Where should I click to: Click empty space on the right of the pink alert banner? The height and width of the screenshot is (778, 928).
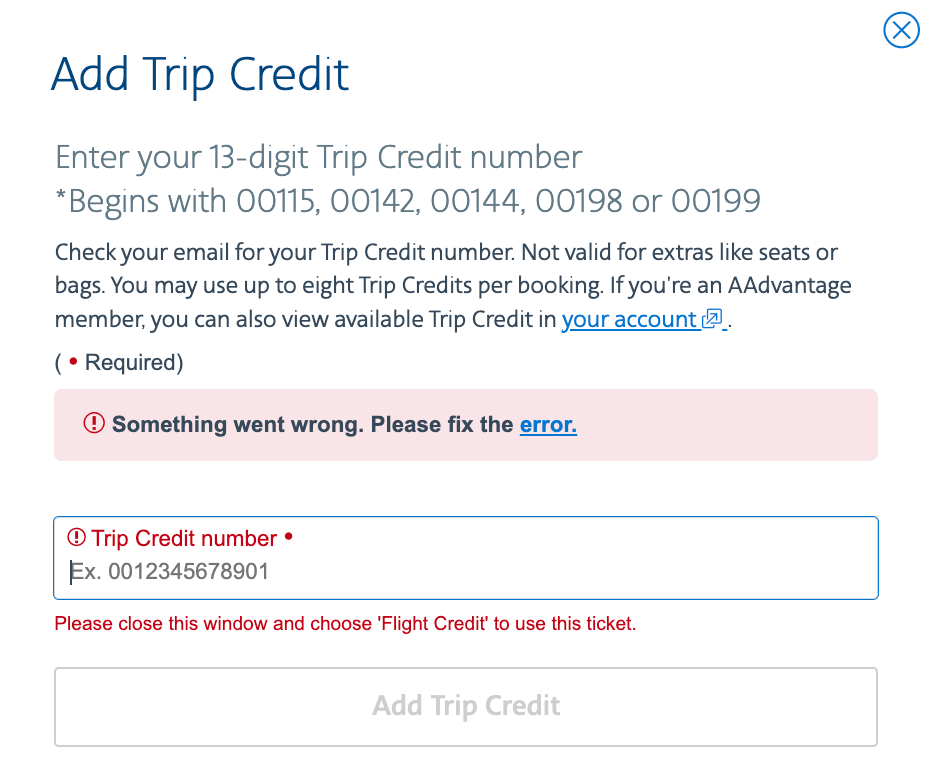pyautogui.click(x=750, y=425)
